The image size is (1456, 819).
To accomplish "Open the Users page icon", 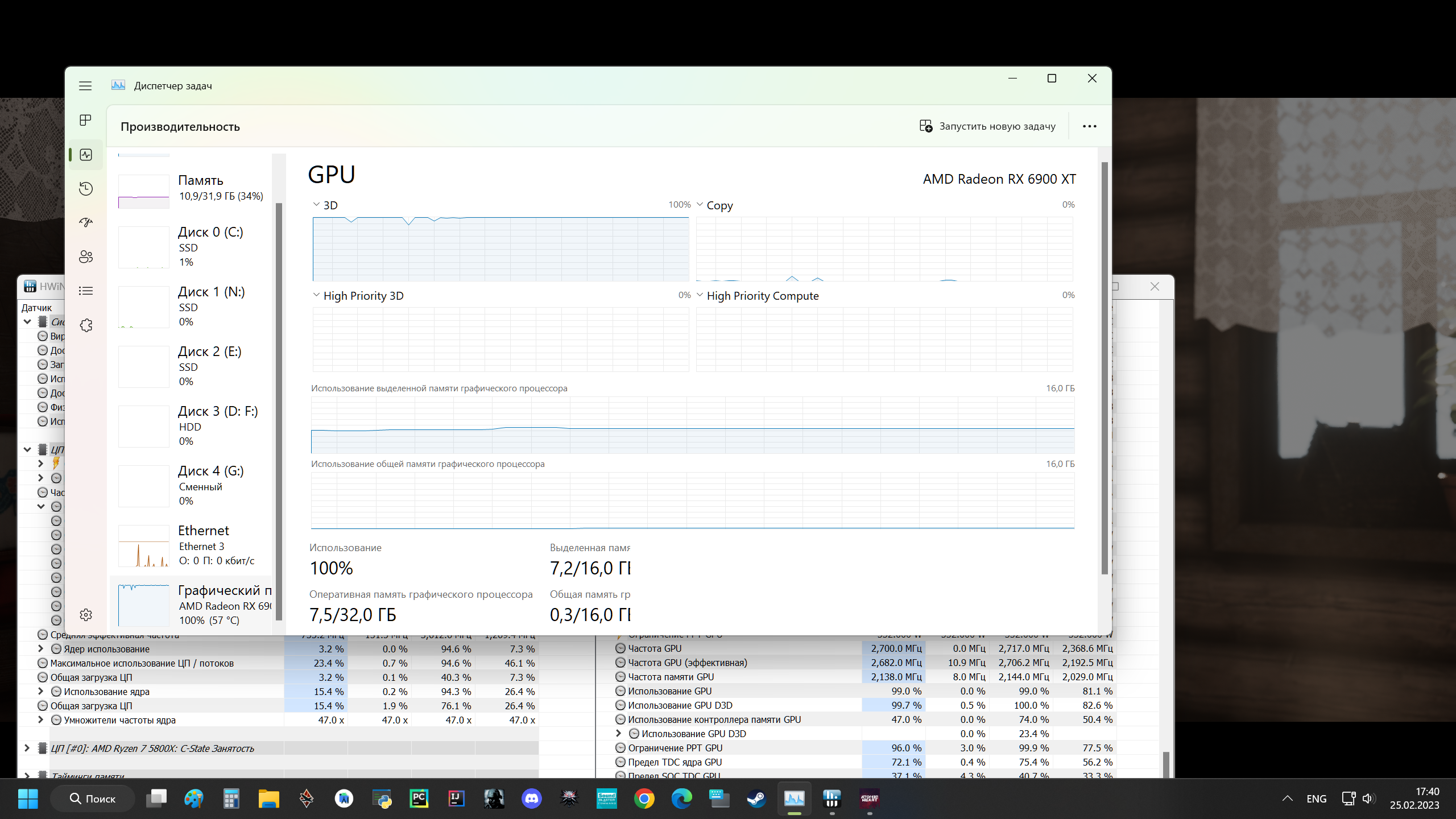I will click(x=85, y=257).
